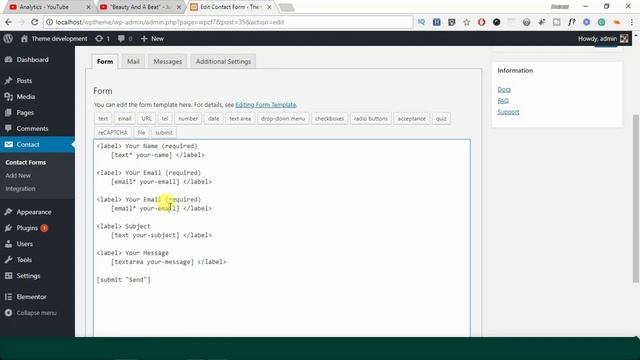This screenshot has width=640, height=360.
Task: Open the comments bubble in admin bar
Action: pyautogui.click(x=121, y=39)
